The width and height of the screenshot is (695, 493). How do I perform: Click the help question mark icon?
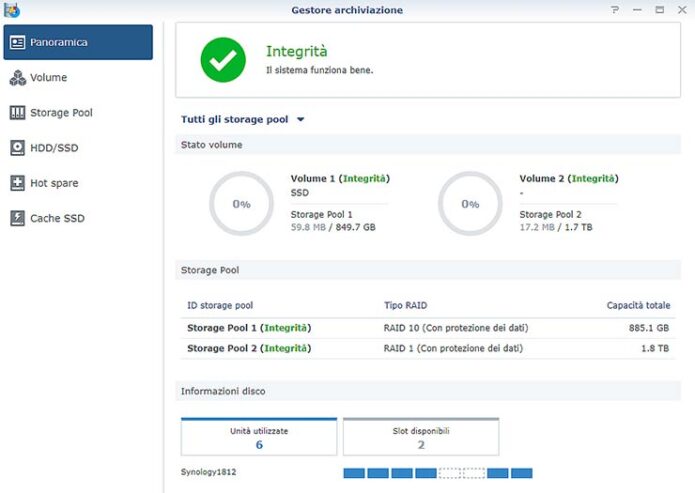pyautogui.click(x=615, y=9)
